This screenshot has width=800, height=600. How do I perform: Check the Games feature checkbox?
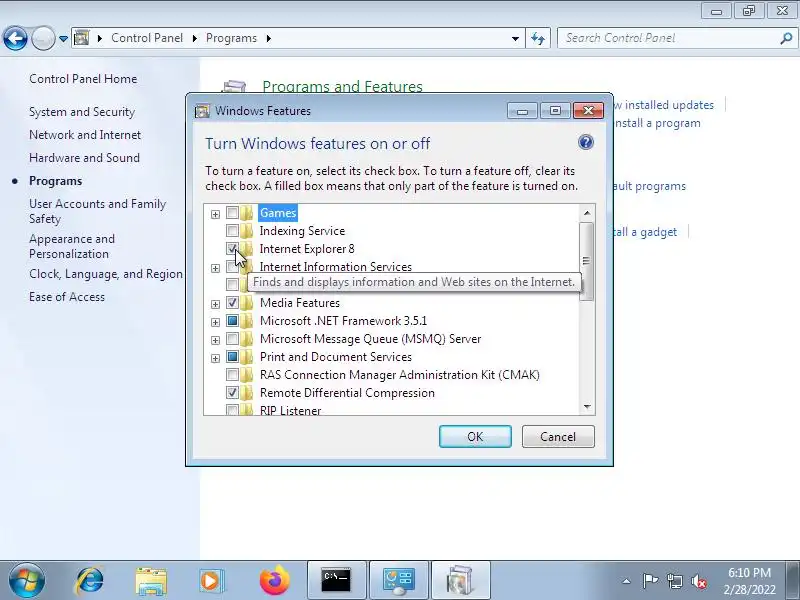[x=232, y=213]
